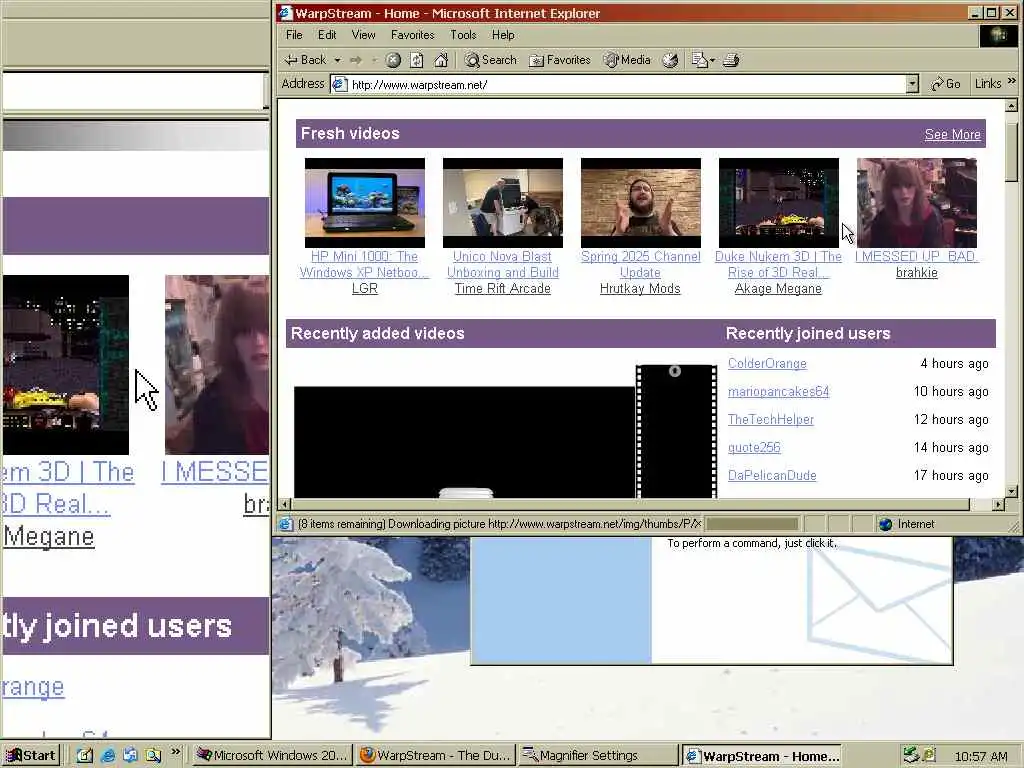
Task: Open TheTechHelper user profile link
Action: pyautogui.click(x=771, y=420)
